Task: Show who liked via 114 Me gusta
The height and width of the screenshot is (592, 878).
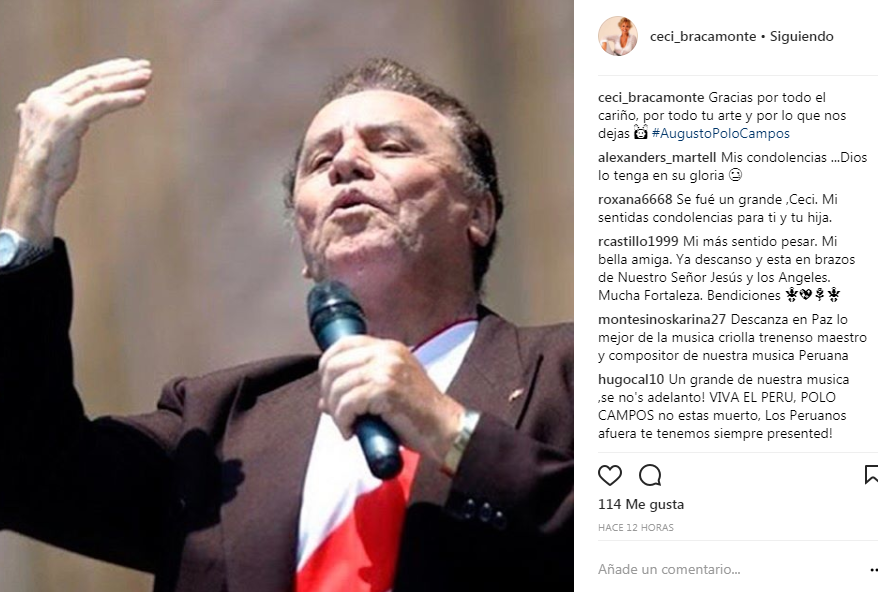Action: 641,504
